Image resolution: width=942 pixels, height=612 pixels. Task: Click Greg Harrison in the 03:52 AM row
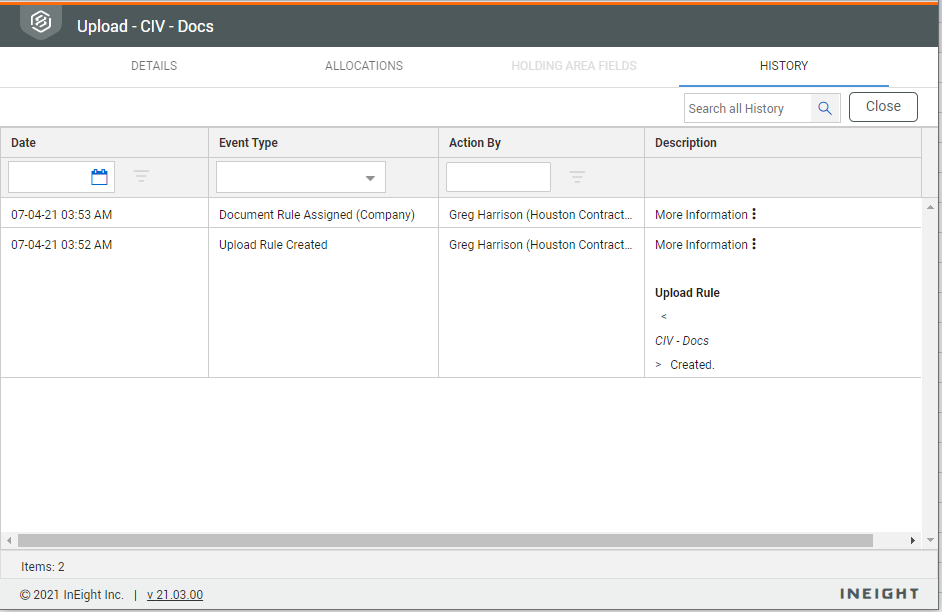(540, 244)
